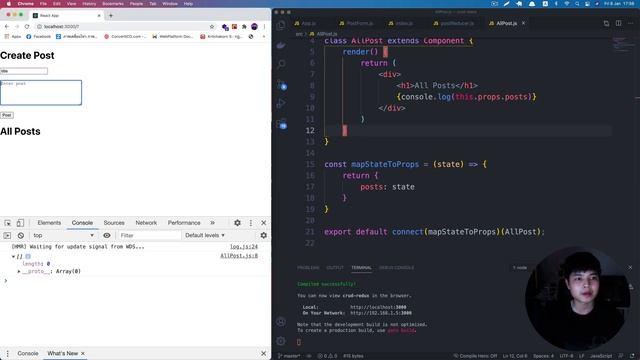
Task: Open the Facebook bookmark
Action: coord(39,37)
